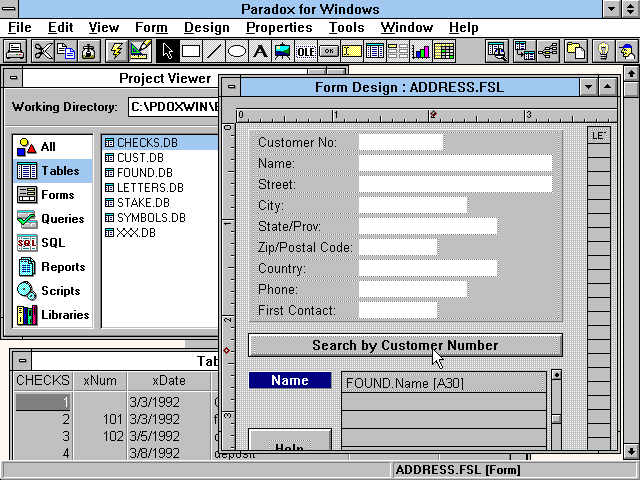Select the OLE object tool
This screenshot has width=640, height=480.
pos(306,51)
